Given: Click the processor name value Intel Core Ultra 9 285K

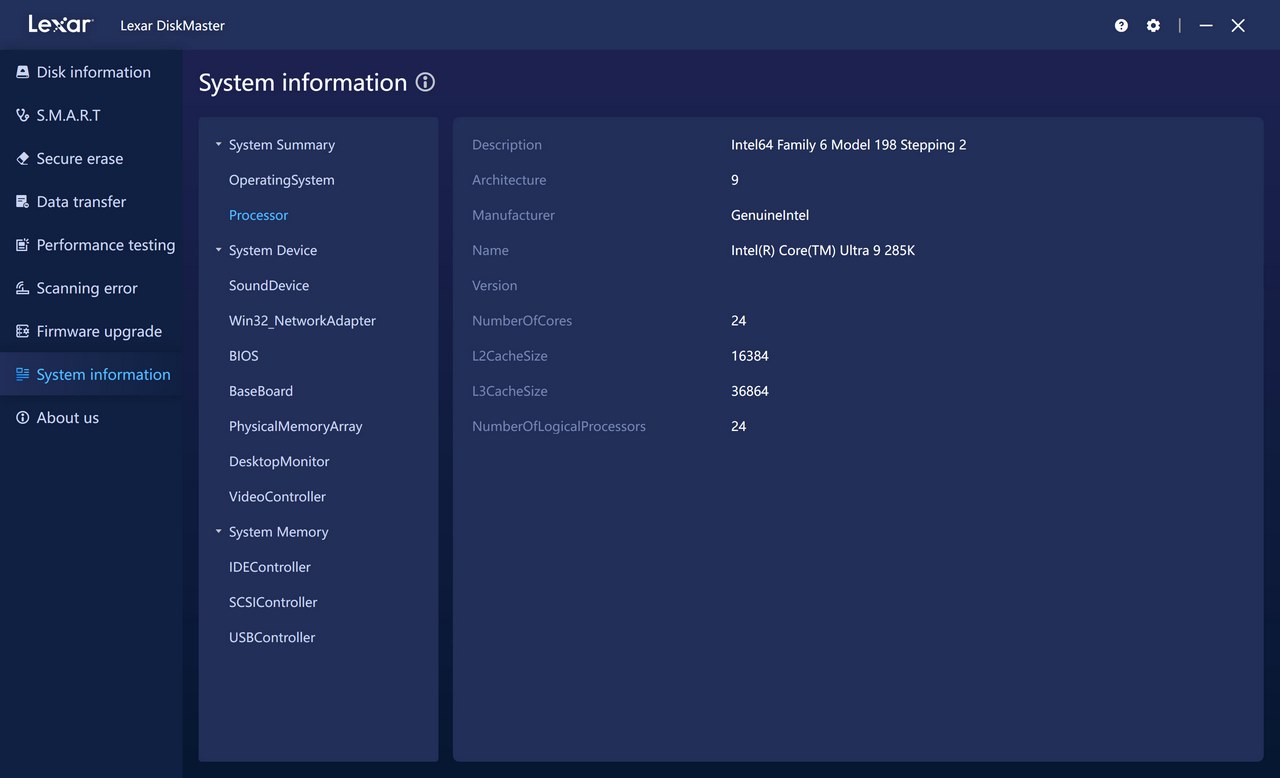Looking at the screenshot, I should coord(822,250).
